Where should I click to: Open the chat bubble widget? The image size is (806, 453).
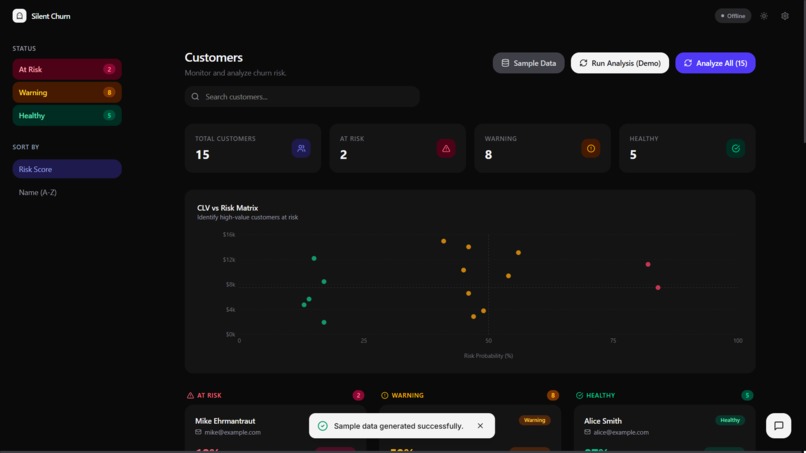(x=778, y=426)
